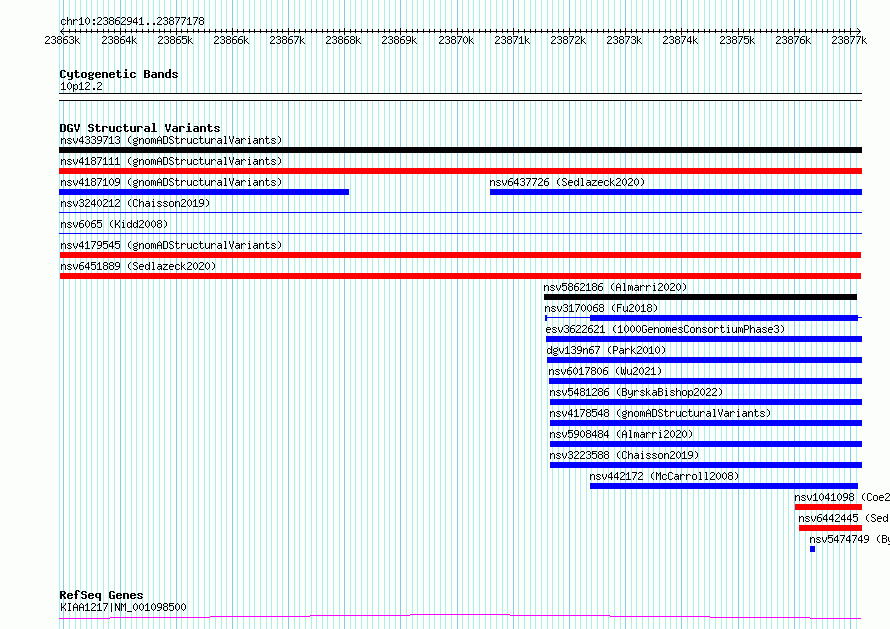Open the nsv5474749 variant label
890x629 pixels.
click(850, 539)
